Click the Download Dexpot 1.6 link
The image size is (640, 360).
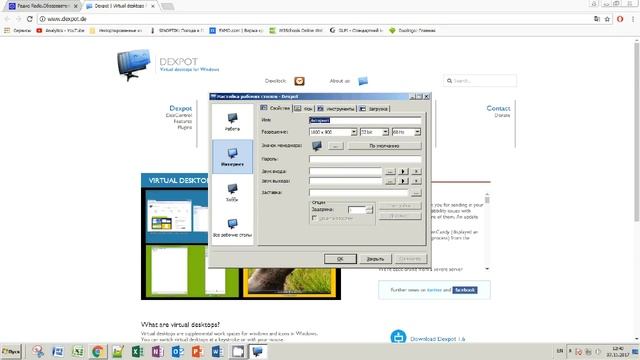[x=437, y=339]
